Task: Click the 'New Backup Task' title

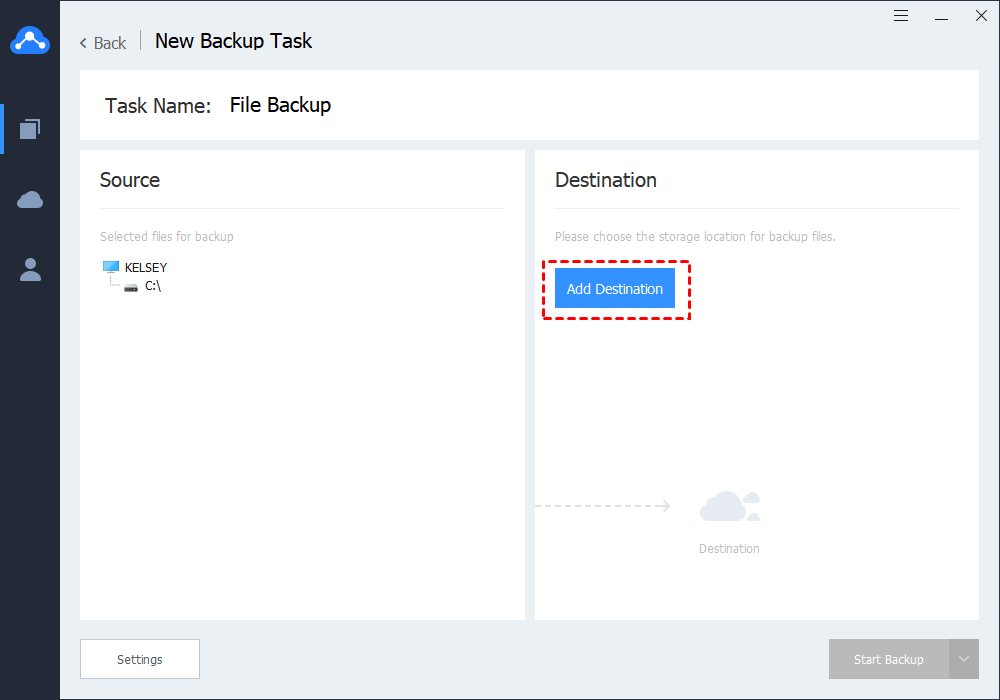Action: pos(233,41)
